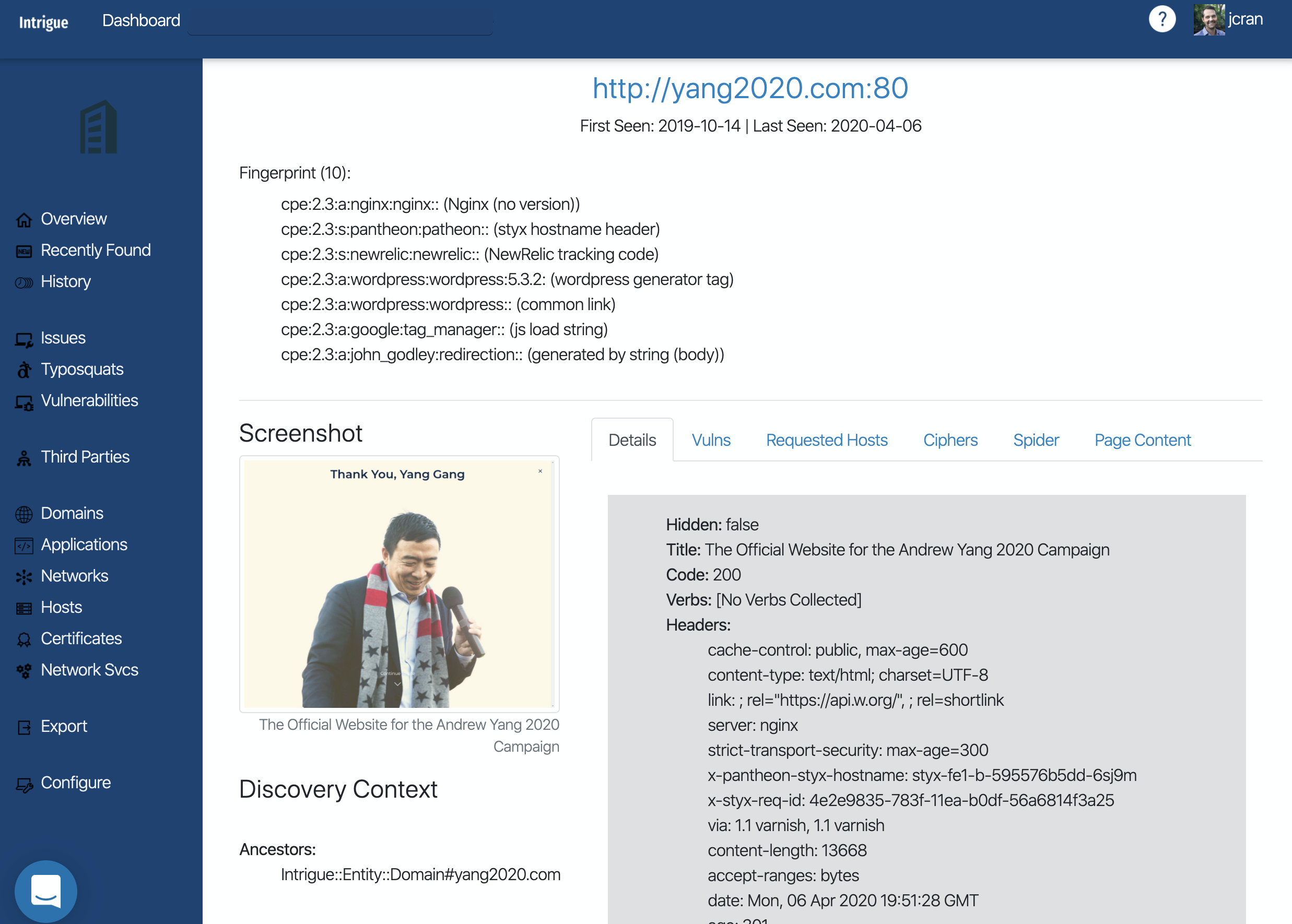The height and width of the screenshot is (924, 1292).
Task: Click the Networks sidebar icon
Action: tap(24, 577)
